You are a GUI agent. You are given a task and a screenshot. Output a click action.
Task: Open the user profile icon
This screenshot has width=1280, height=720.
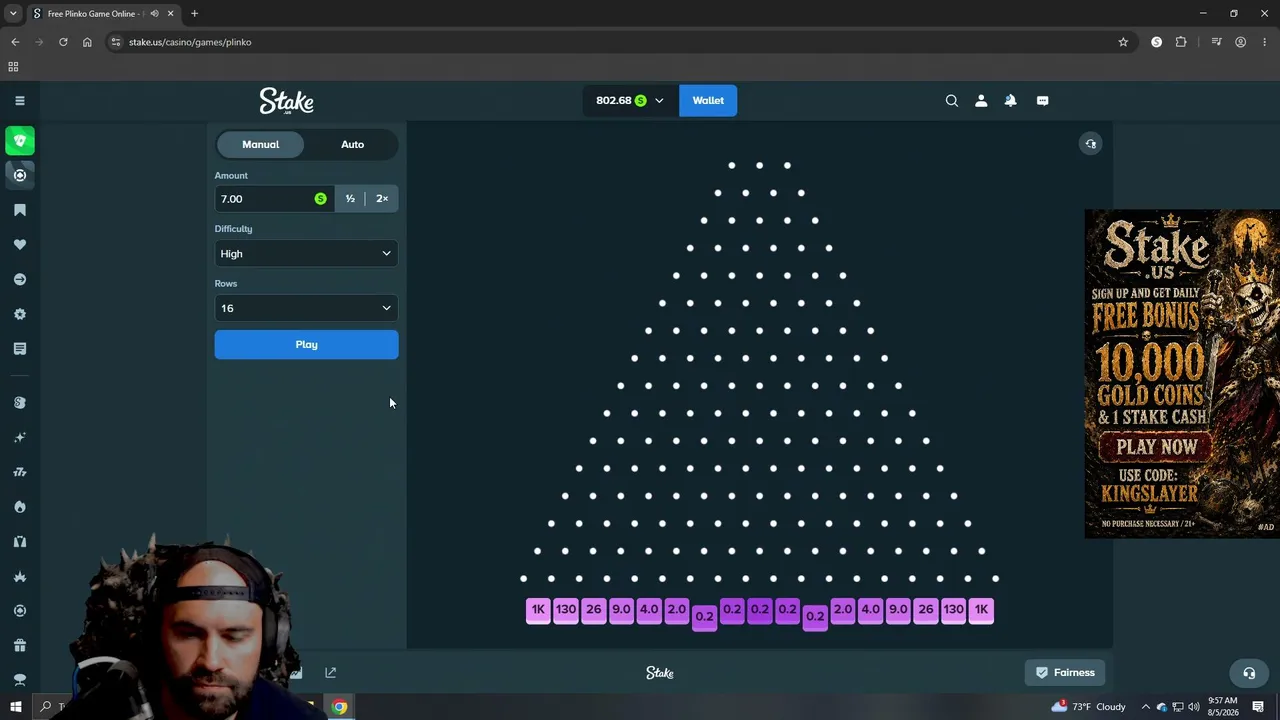981,100
